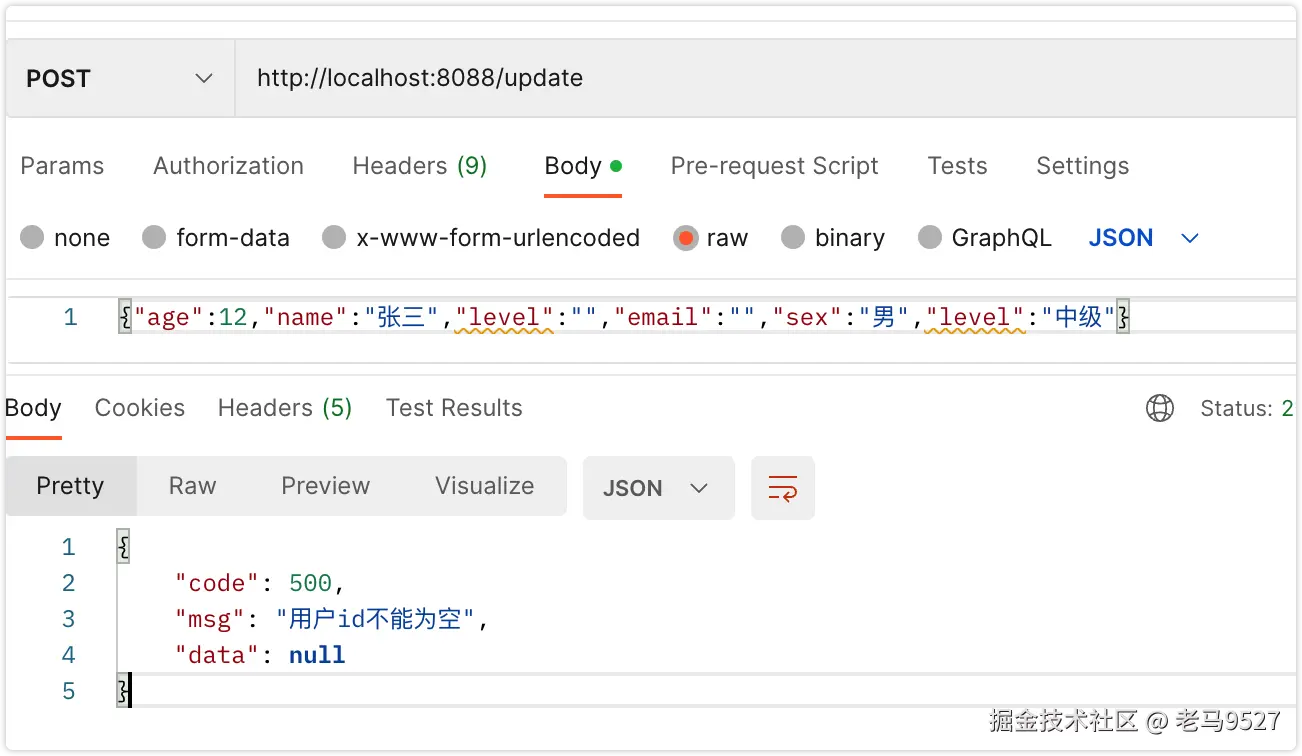Select the binary body option
Image resolution: width=1302 pixels, height=756 pixels.
click(x=793, y=238)
